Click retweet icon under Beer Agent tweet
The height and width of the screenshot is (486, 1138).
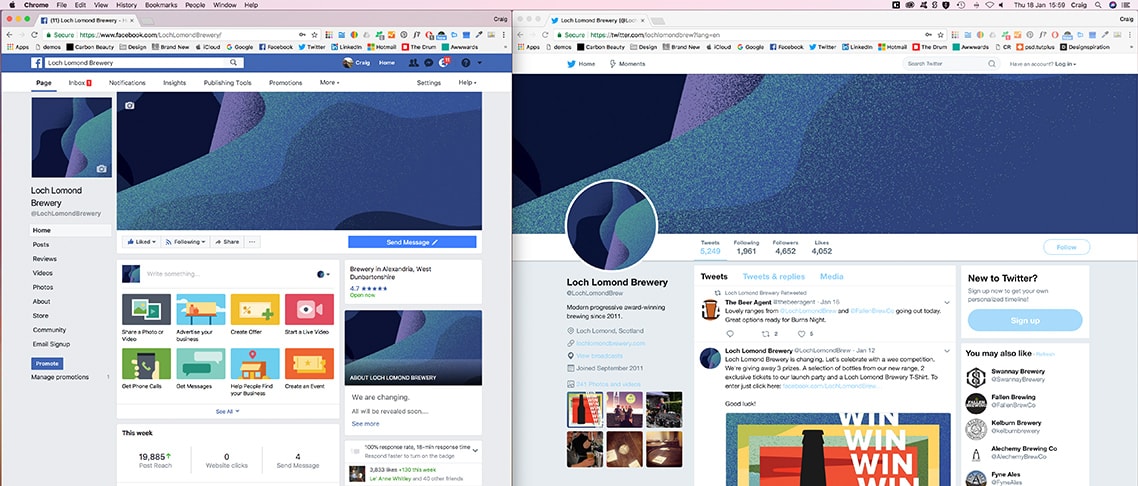(765, 334)
